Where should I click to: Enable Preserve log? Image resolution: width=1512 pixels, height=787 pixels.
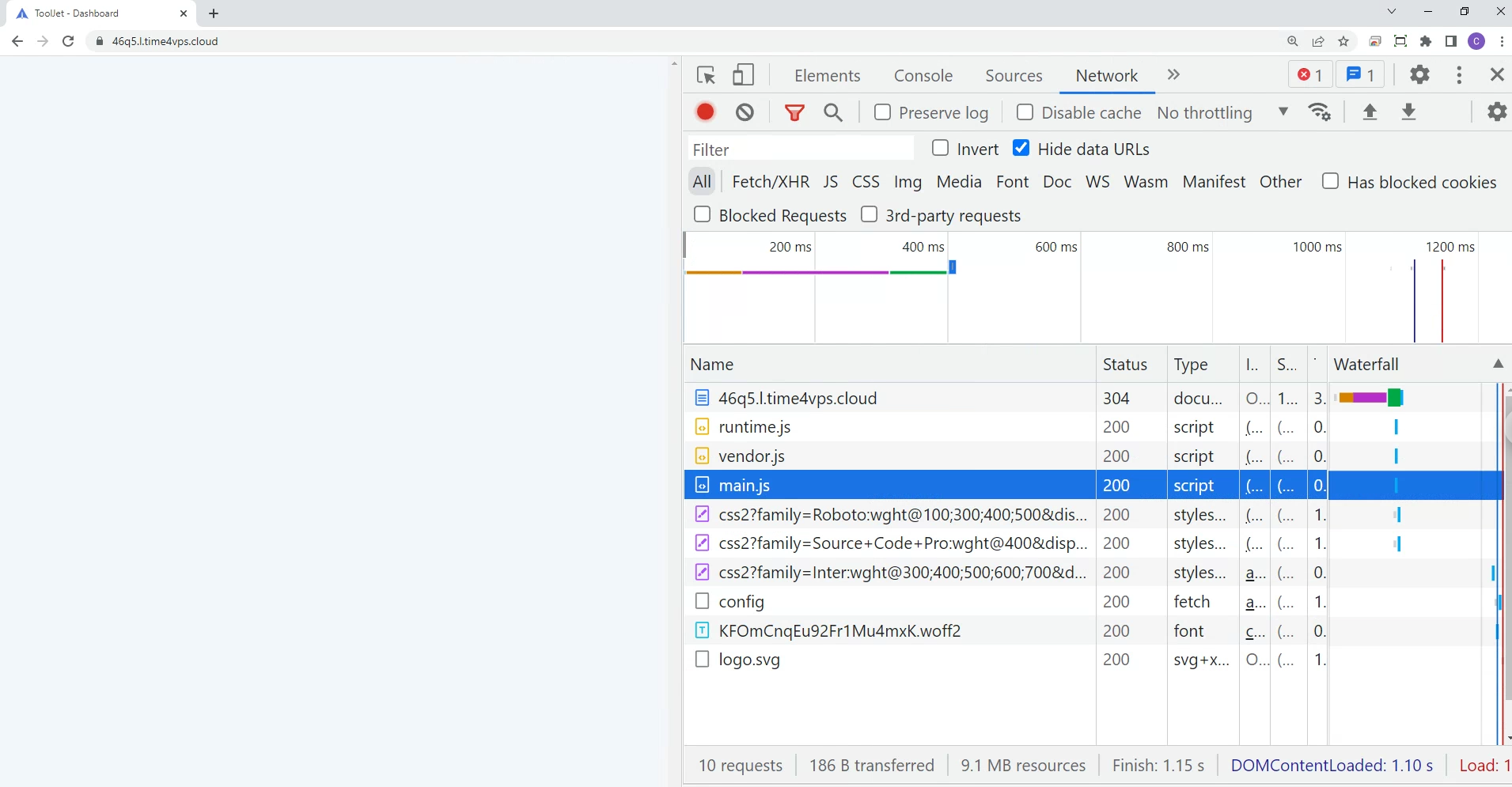tap(884, 112)
